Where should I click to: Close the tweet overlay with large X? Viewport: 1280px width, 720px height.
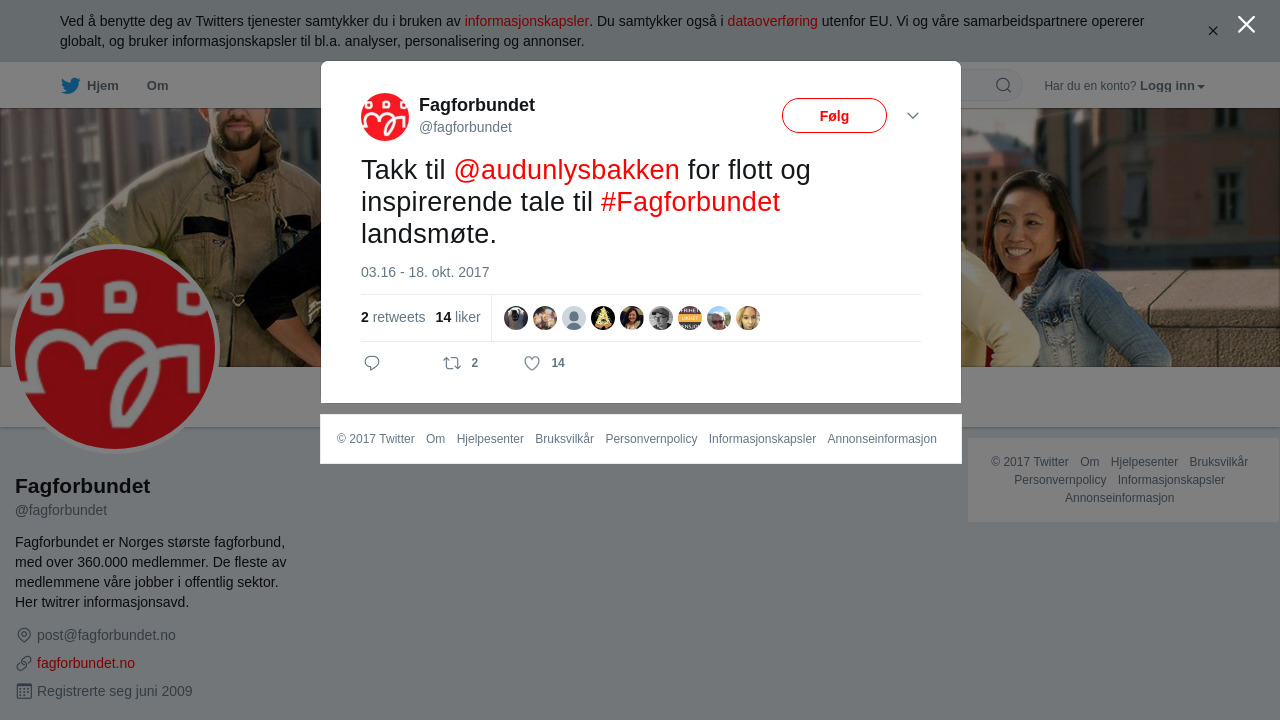point(1246,24)
